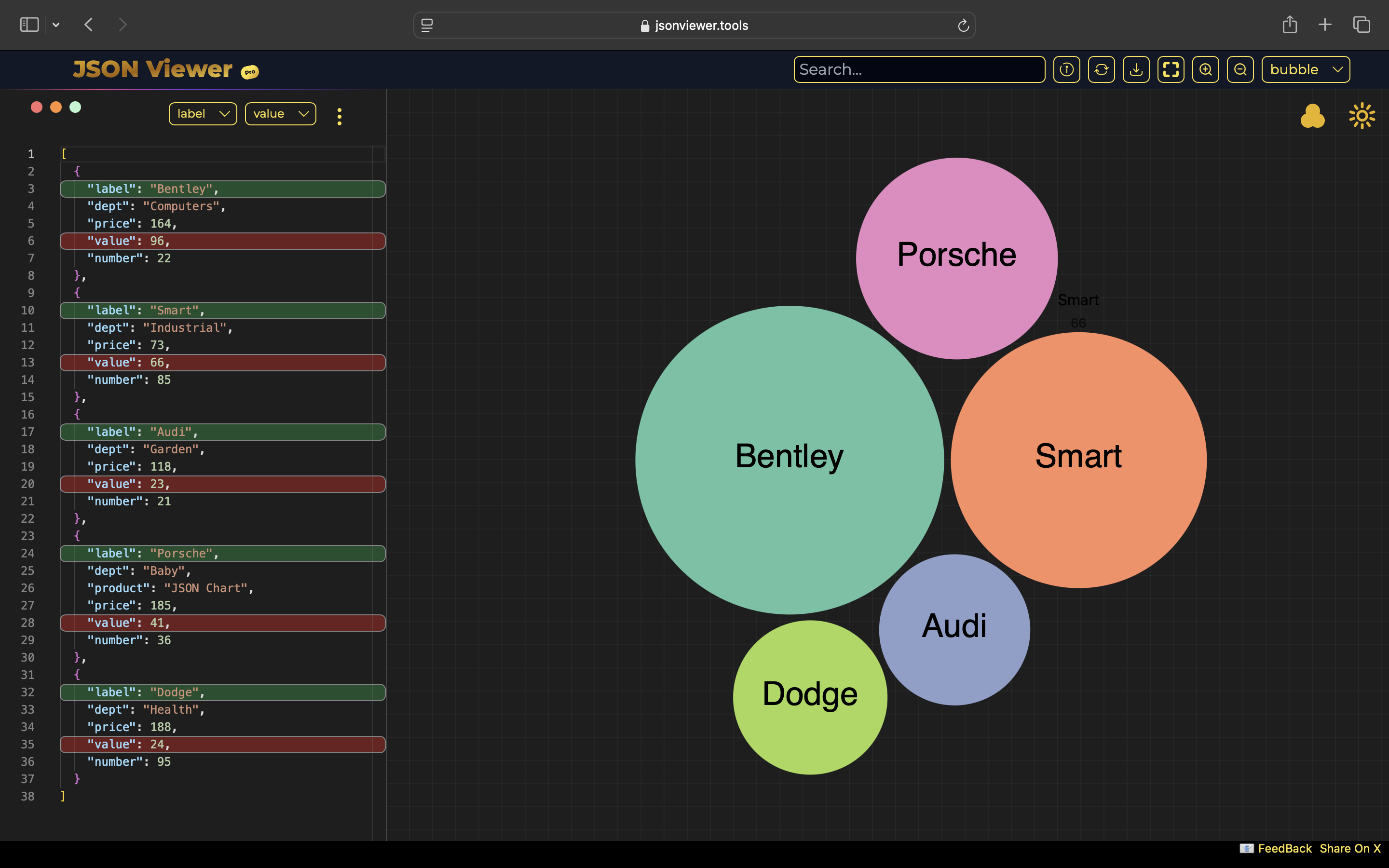
Task: Open the value key dropdown
Action: tap(280, 114)
